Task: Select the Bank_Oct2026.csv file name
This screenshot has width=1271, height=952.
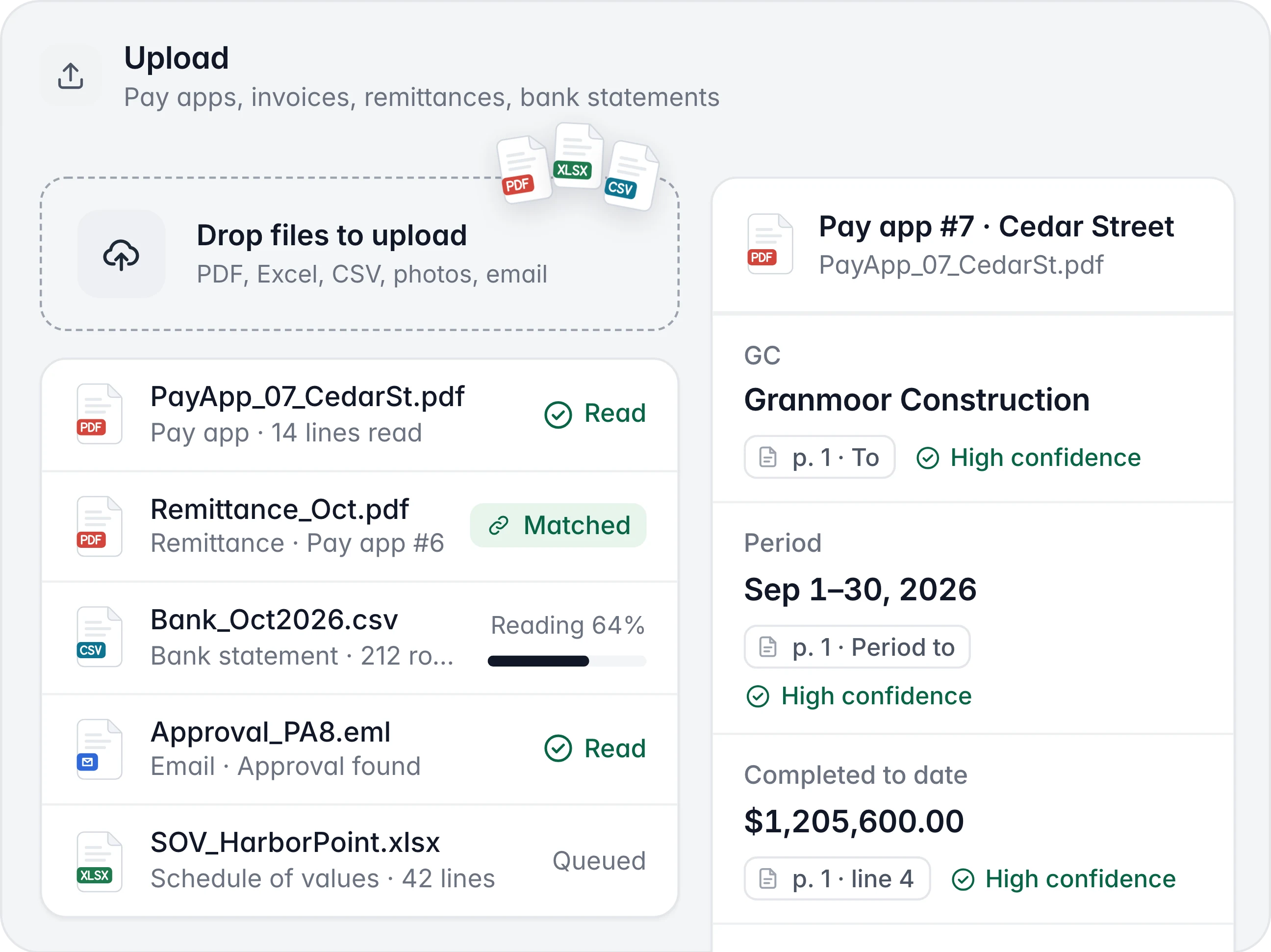Action: [274, 620]
